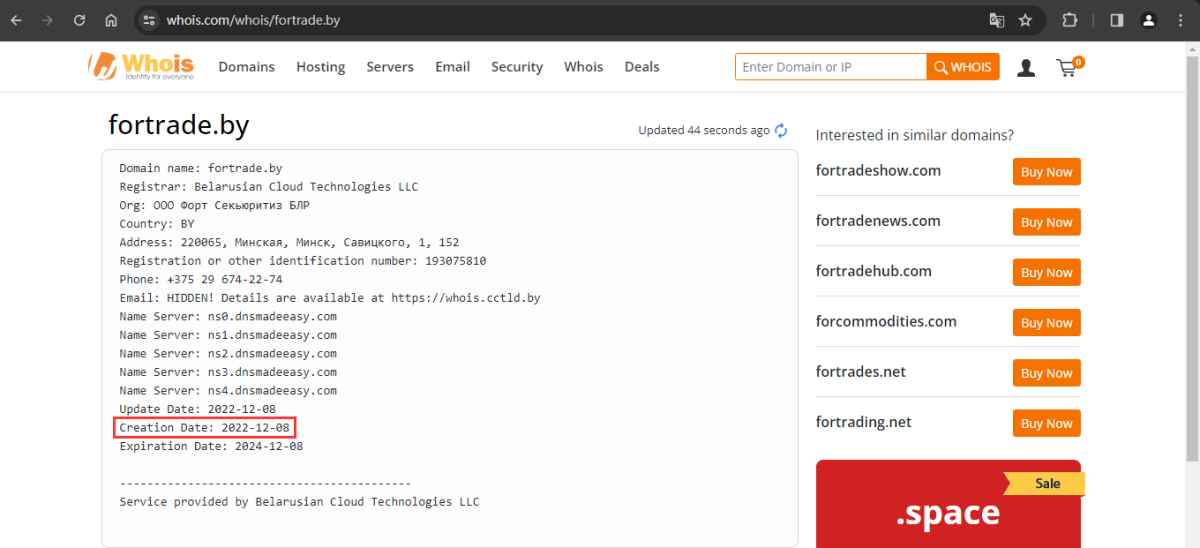Open the Chrome three-dot menu
The width and height of the screenshot is (1200, 548).
pyautogui.click(x=1181, y=20)
